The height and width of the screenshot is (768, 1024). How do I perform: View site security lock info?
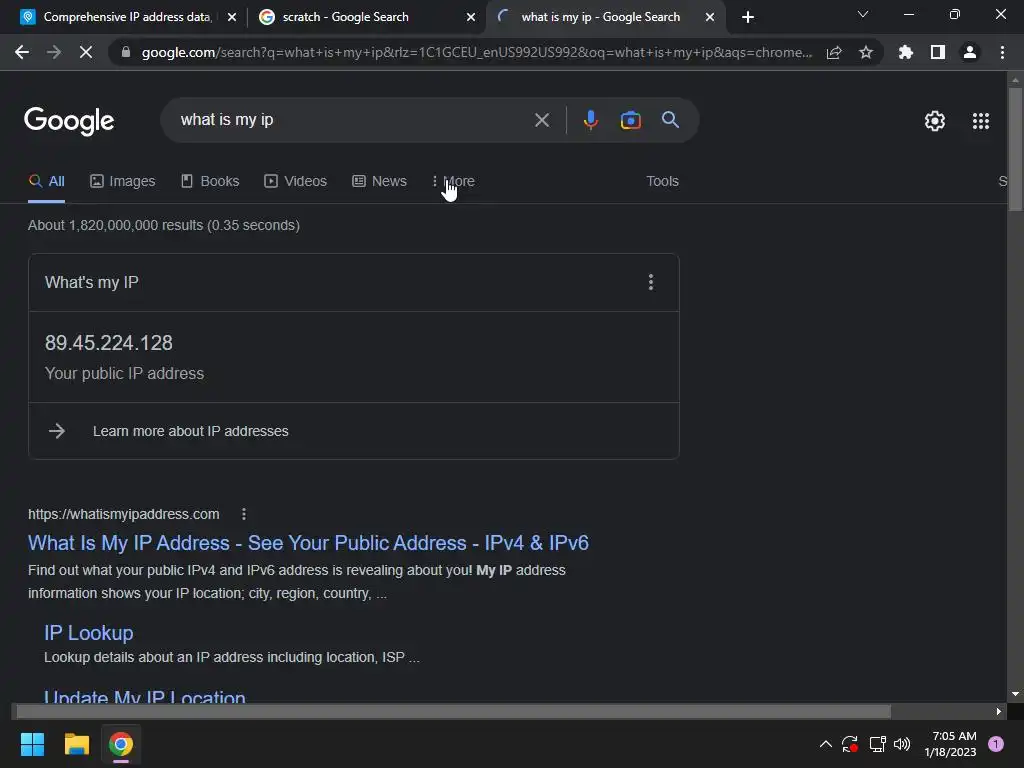tap(126, 52)
